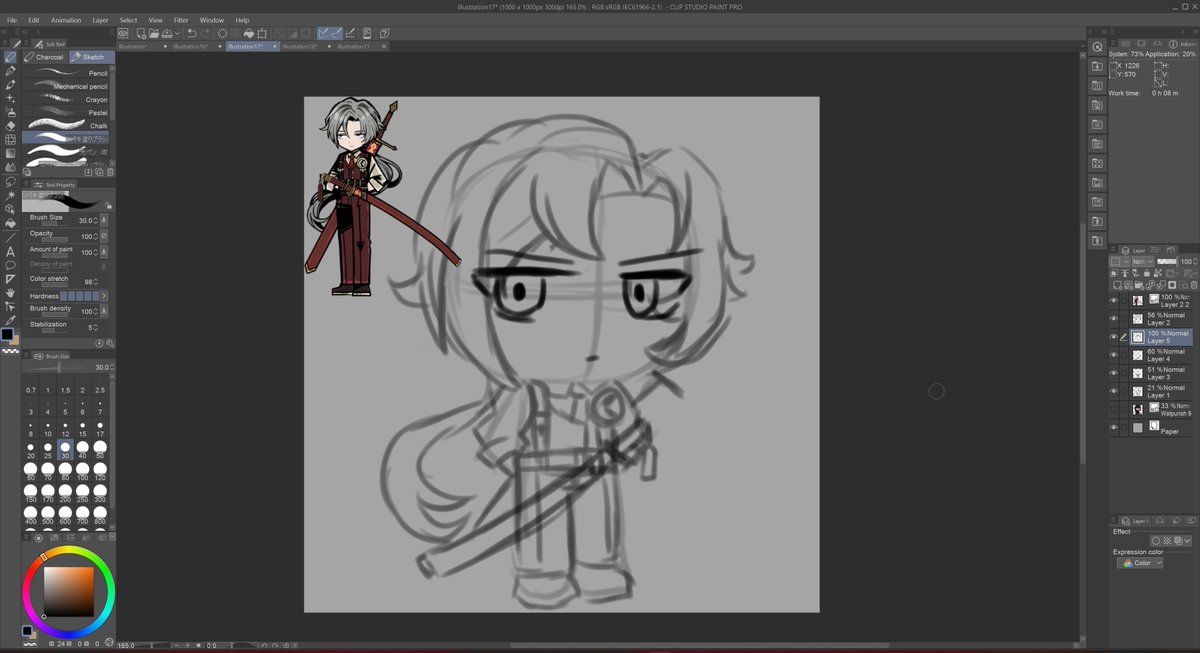Open Amount of paint dynamics button
This screenshot has height=653, width=1200.
tap(104, 252)
